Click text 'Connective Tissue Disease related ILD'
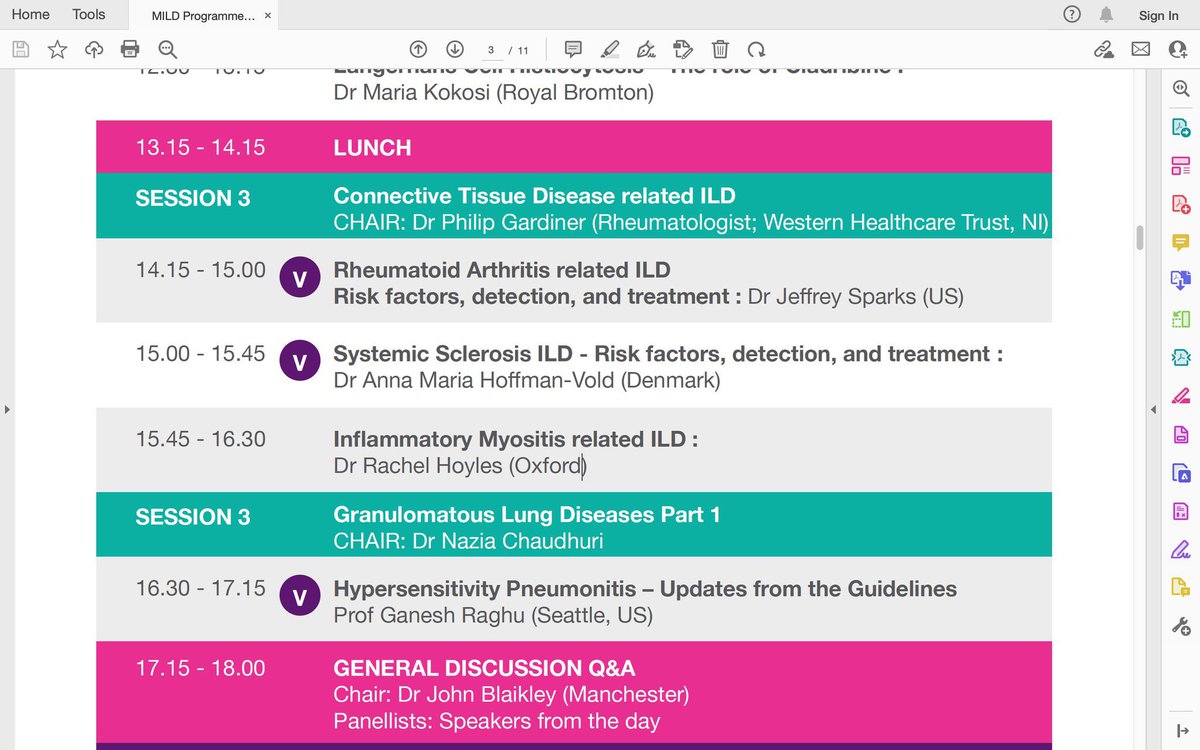The width and height of the screenshot is (1200, 750). coord(535,196)
